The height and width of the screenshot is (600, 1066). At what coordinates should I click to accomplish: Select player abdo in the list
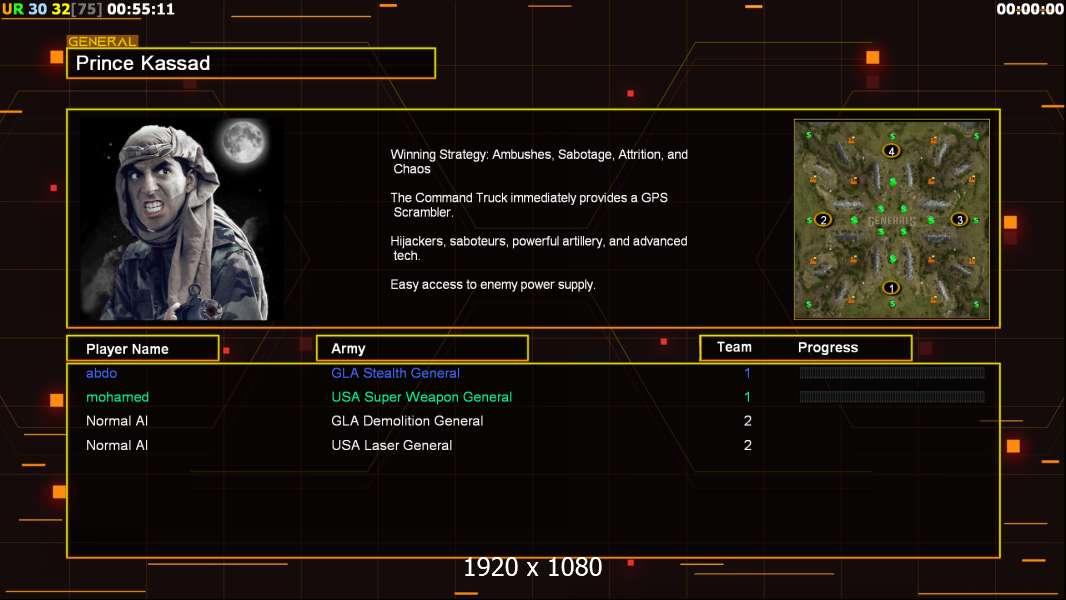coord(101,373)
